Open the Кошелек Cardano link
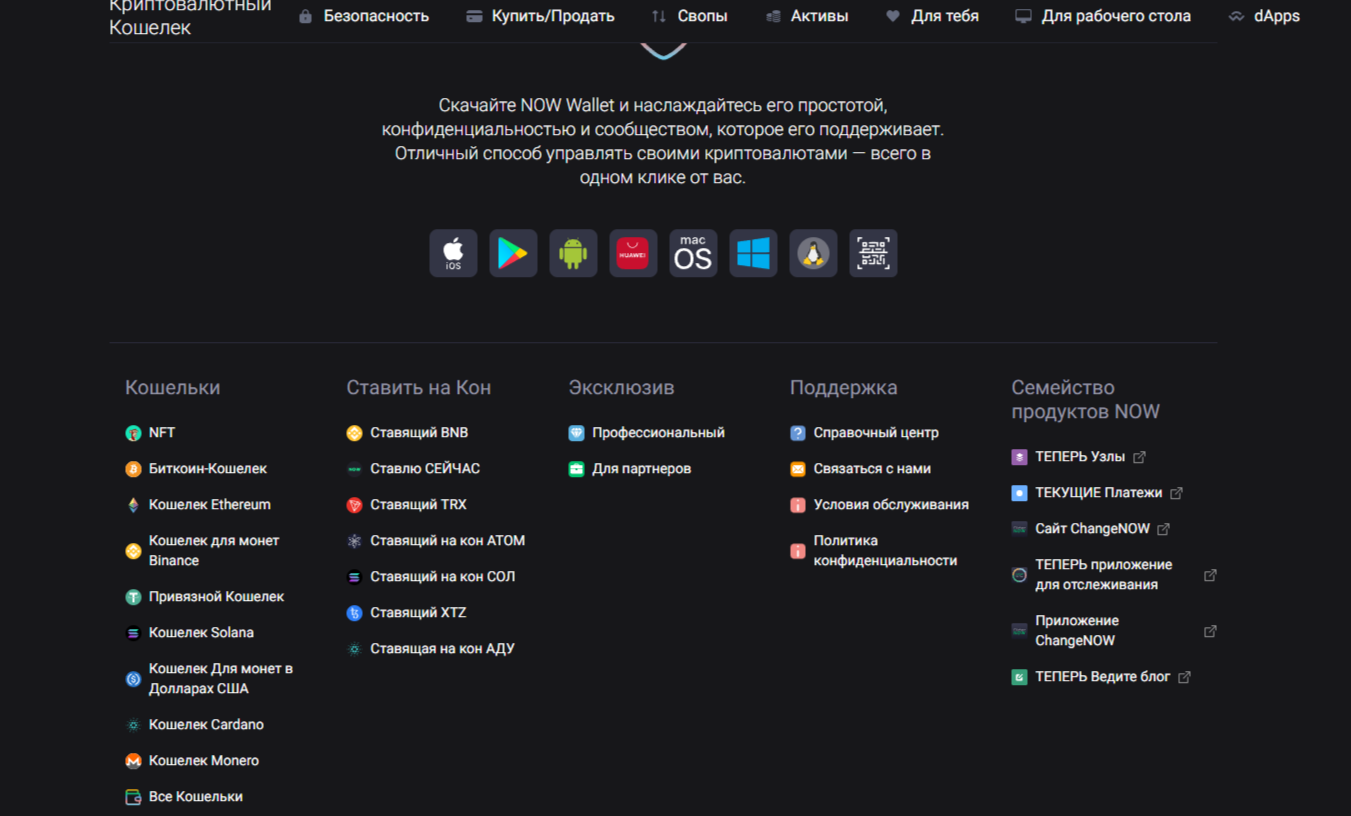This screenshot has height=816, width=1351. (x=206, y=725)
